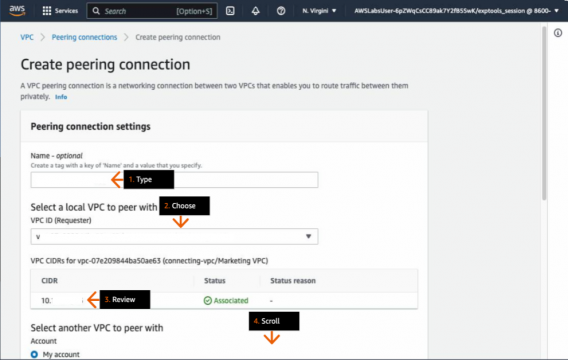Open the notifications bell
568x360 pixels.
pos(255,11)
